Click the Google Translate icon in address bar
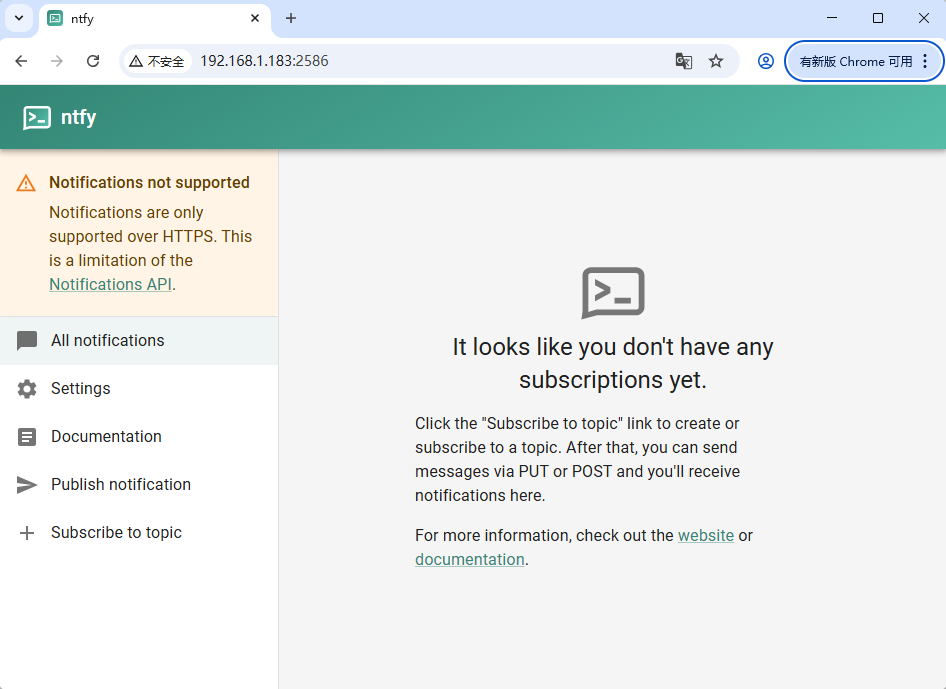Image resolution: width=946 pixels, height=689 pixels. 684,61
